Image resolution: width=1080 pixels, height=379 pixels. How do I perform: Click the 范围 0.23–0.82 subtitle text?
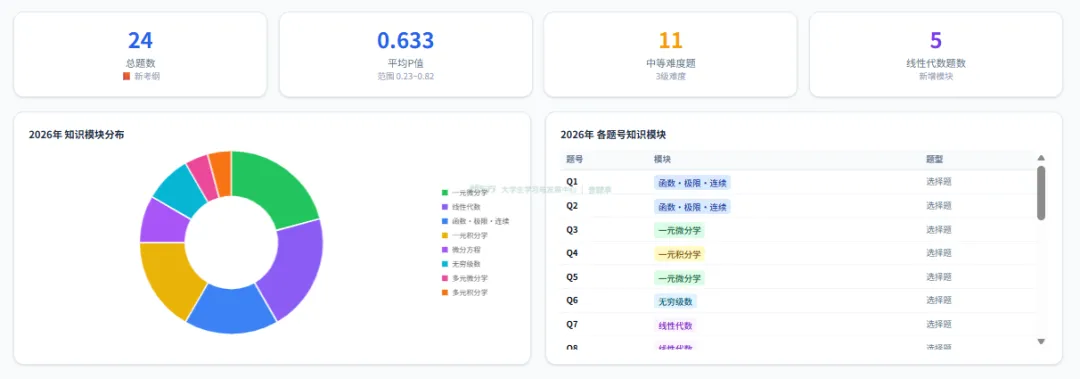(406, 76)
